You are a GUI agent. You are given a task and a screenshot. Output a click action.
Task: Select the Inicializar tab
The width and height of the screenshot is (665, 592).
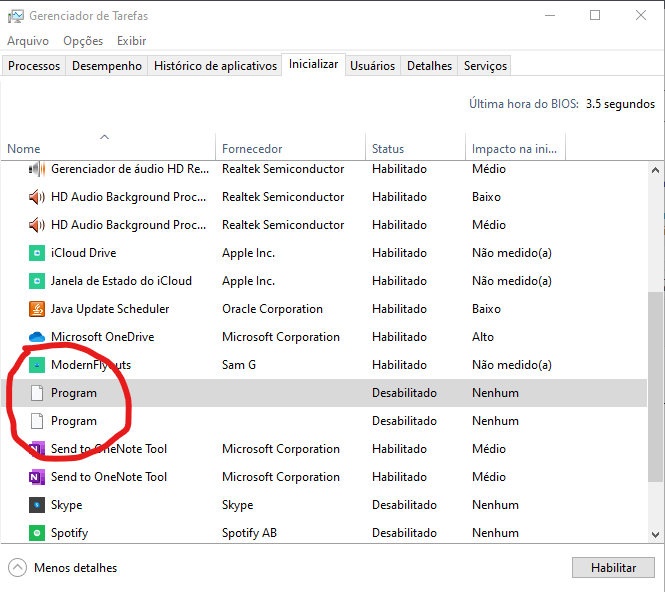point(313,64)
